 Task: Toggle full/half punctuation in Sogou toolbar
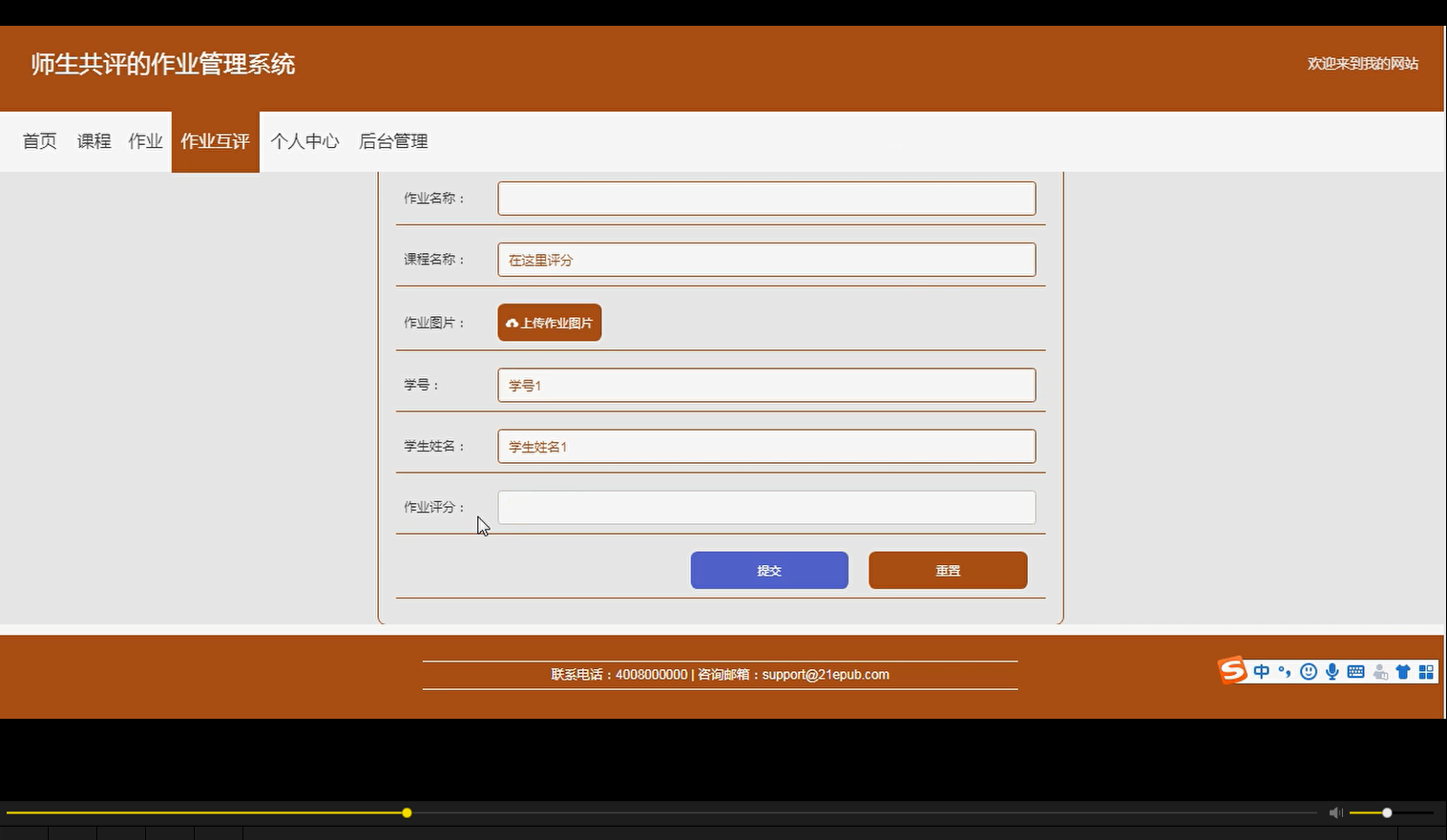[x=1284, y=671]
